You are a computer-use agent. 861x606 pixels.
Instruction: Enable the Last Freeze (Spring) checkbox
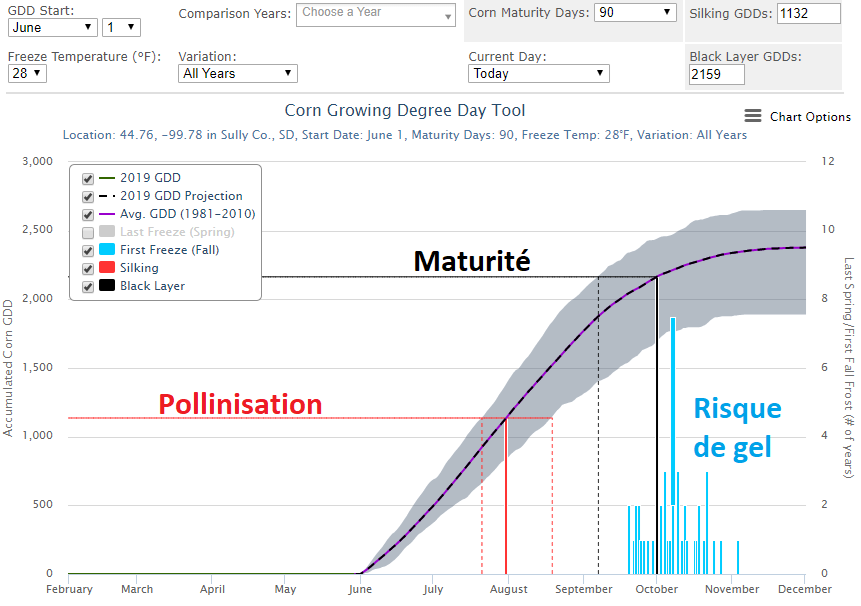tap(88, 233)
